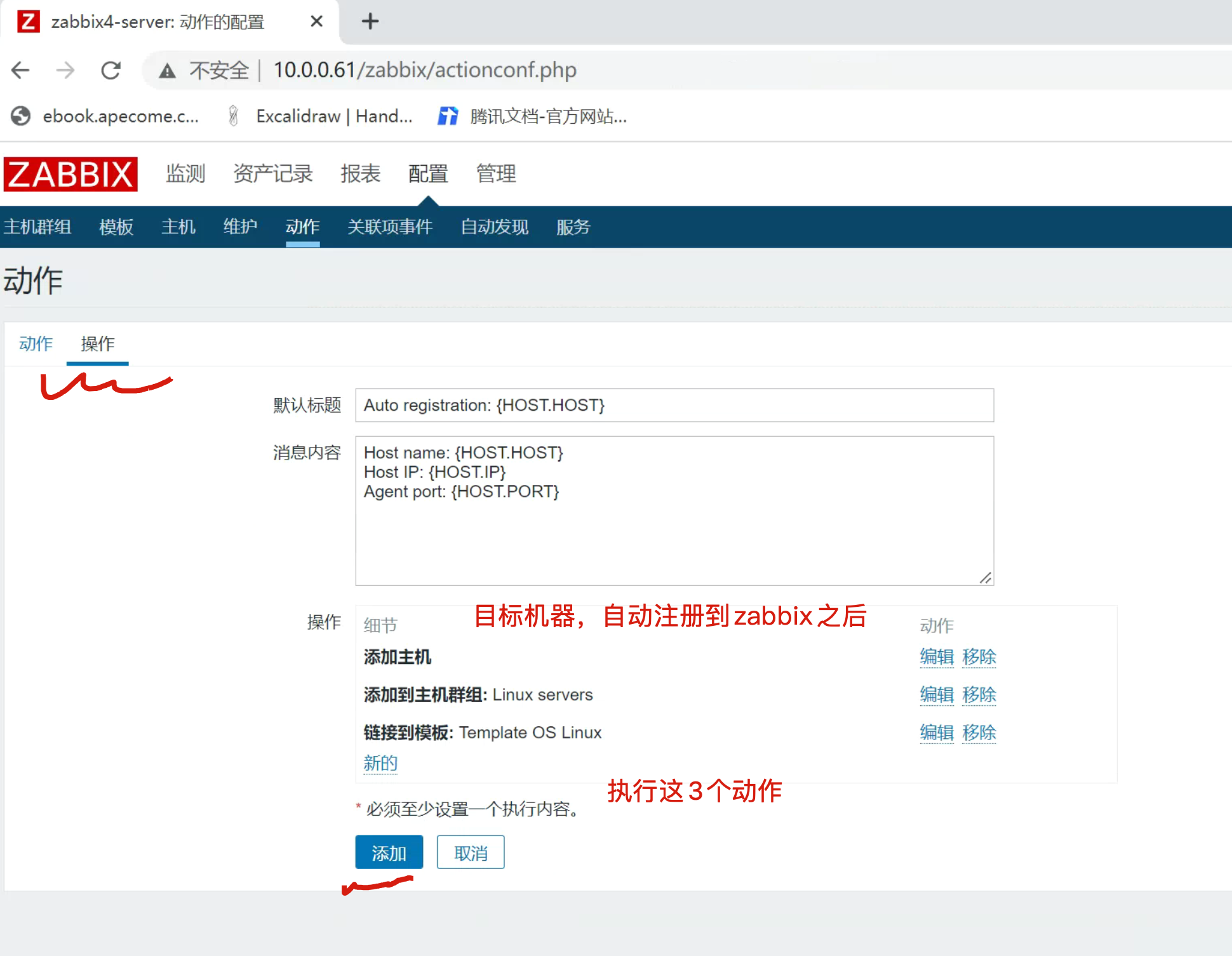The width and height of the screenshot is (1232, 956).
Task: Click the browser forward arrow
Action: pos(65,70)
